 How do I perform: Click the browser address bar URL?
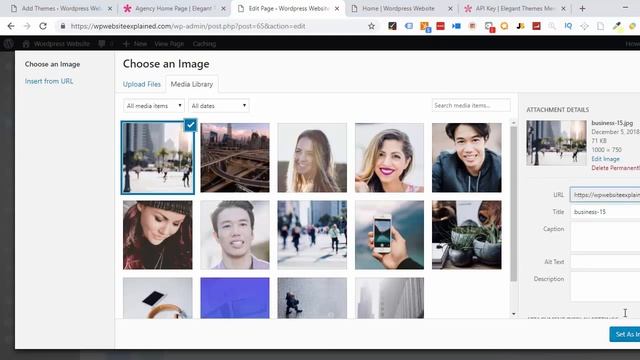tap(188, 26)
